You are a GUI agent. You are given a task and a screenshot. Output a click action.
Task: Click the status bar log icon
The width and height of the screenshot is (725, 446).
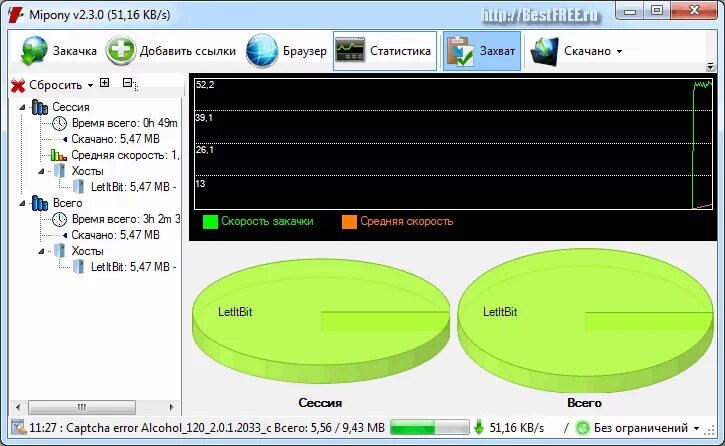pos(18,428)
